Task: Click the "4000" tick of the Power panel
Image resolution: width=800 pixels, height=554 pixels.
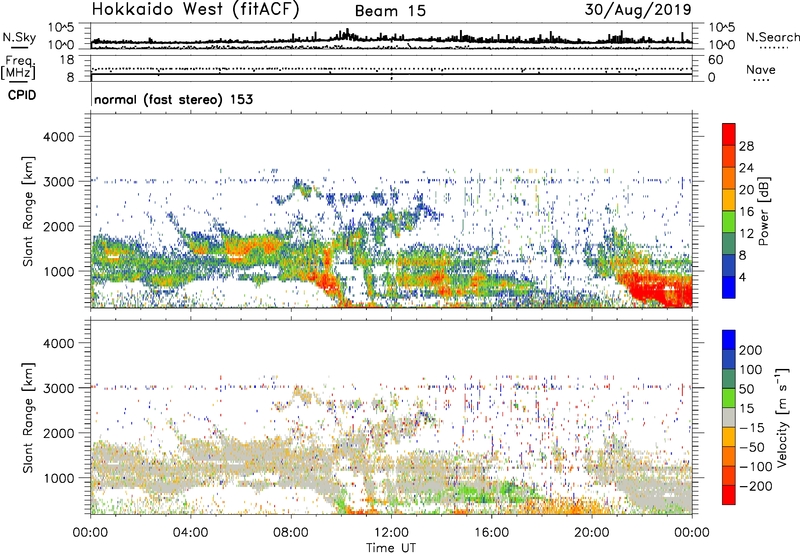Action: 59,137
